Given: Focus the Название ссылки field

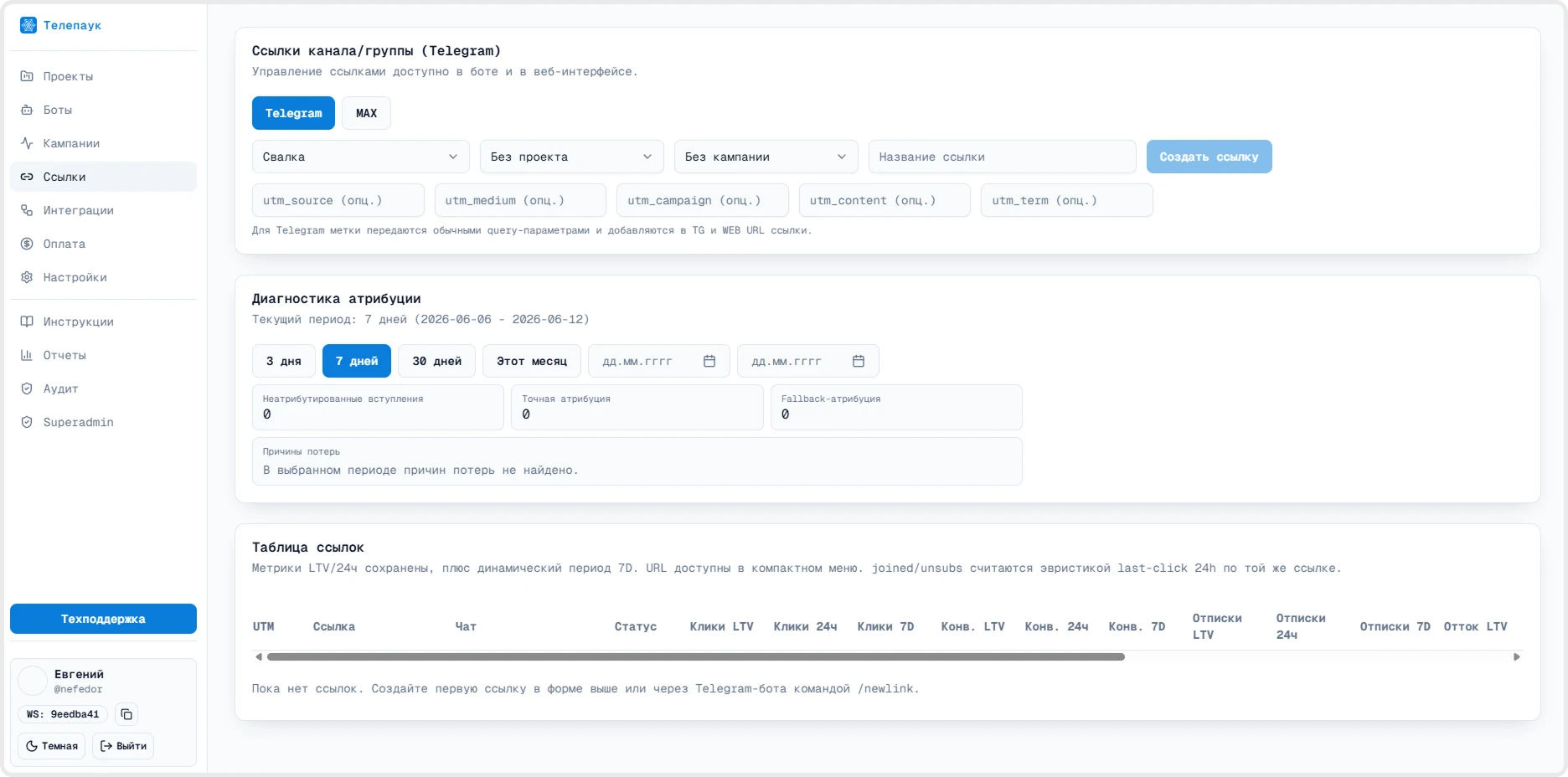Looking at the screenshot, I should (x=1003, y=157).
